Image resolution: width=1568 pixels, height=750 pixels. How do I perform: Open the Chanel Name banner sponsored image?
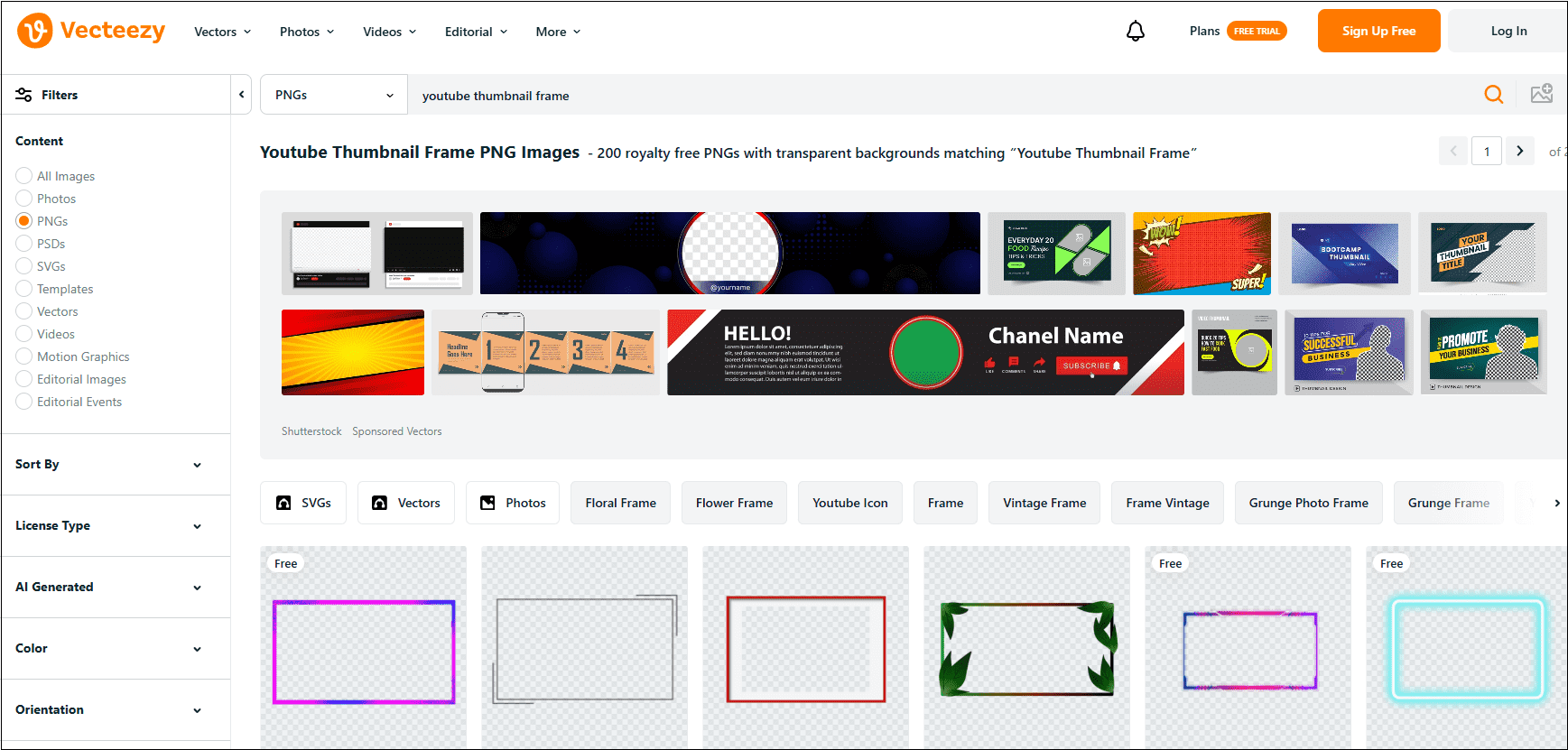tap(925, 352)
